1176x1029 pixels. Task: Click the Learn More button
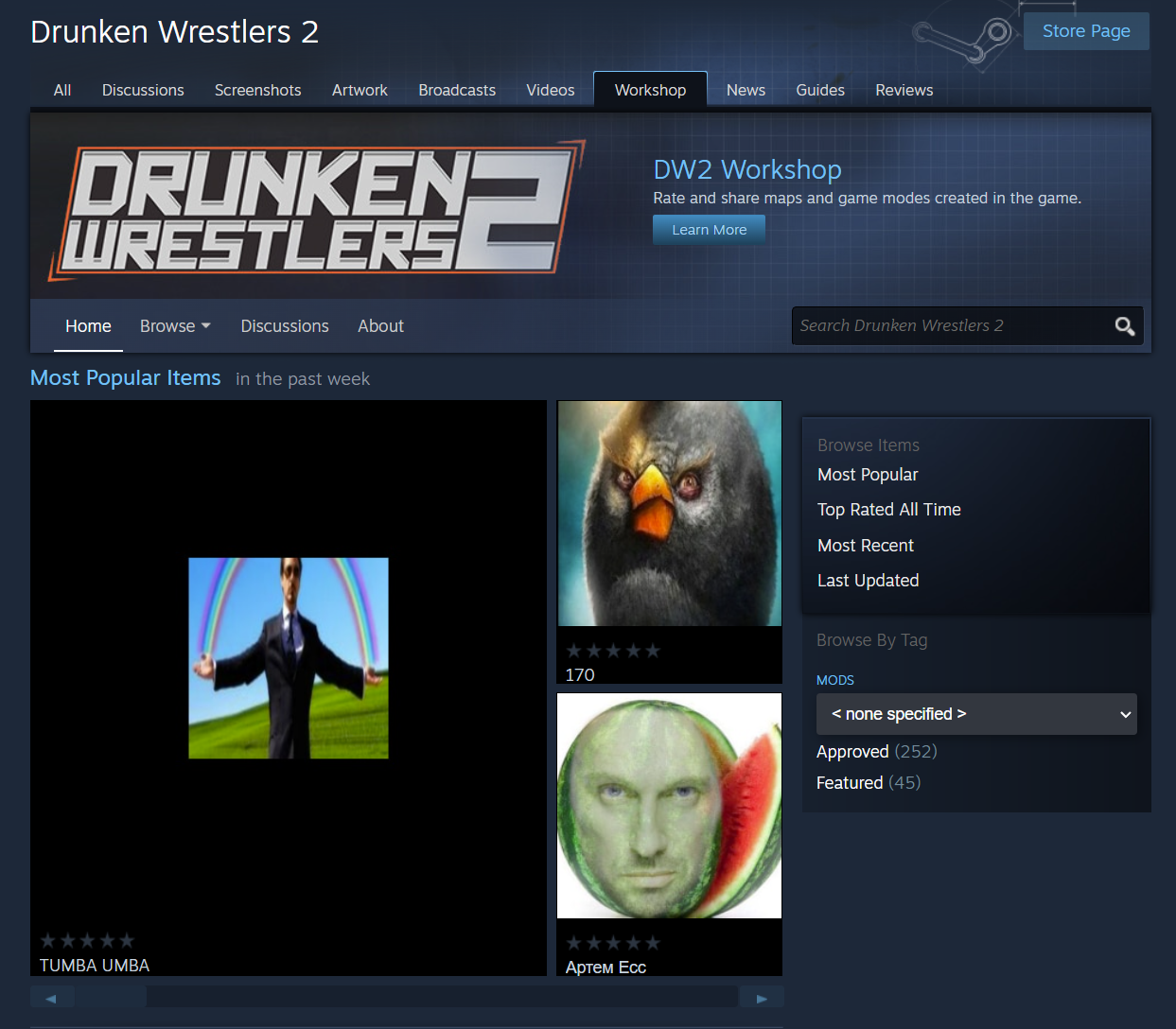tap(709, 230)
